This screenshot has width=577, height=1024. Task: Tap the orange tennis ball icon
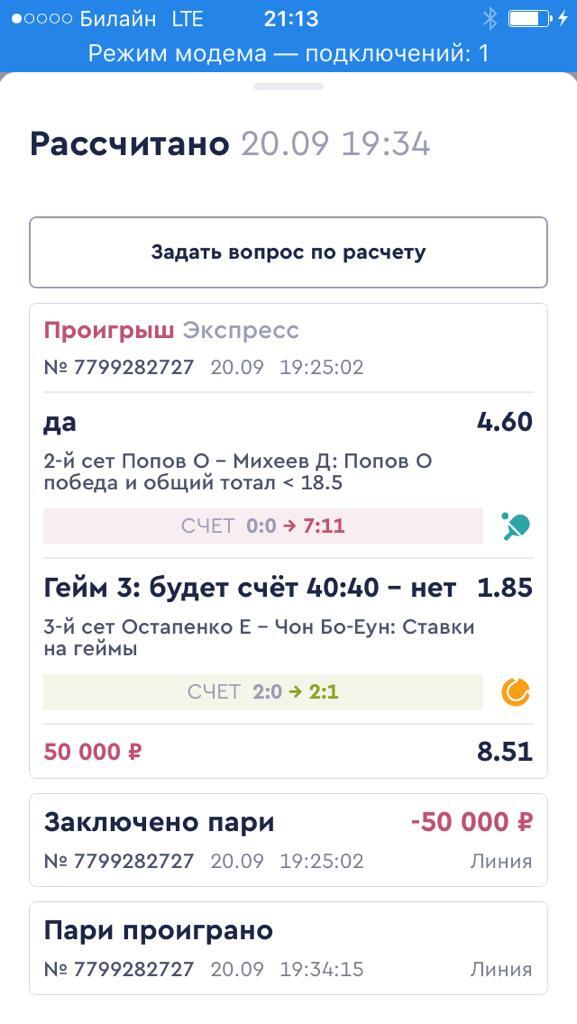click(x=516, y=692)
